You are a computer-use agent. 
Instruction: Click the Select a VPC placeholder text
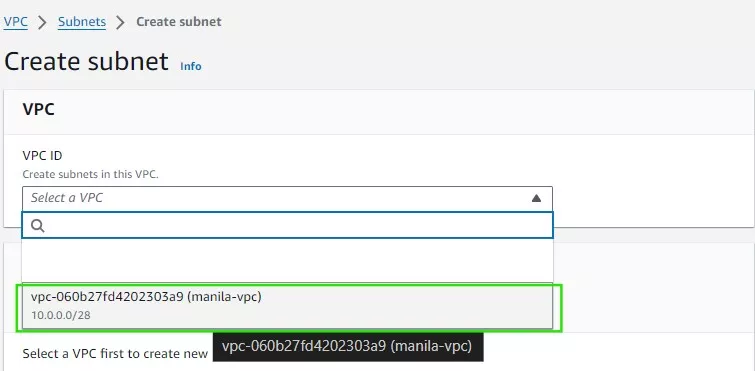[67, 198]
